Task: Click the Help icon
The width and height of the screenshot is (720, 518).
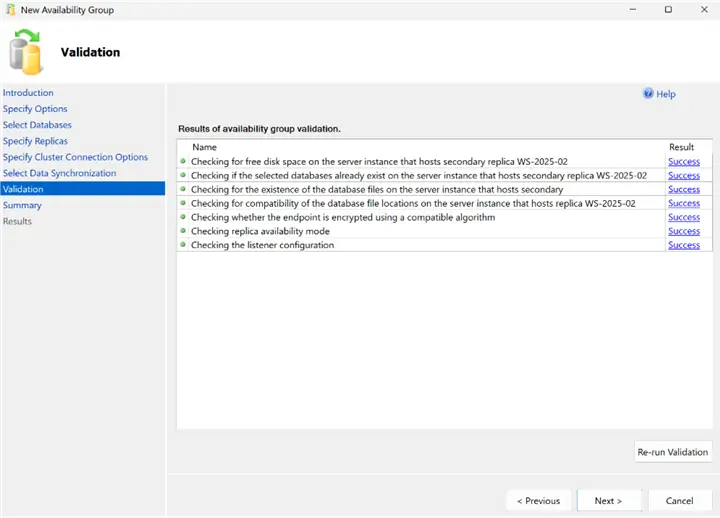Action: (648, 94)
